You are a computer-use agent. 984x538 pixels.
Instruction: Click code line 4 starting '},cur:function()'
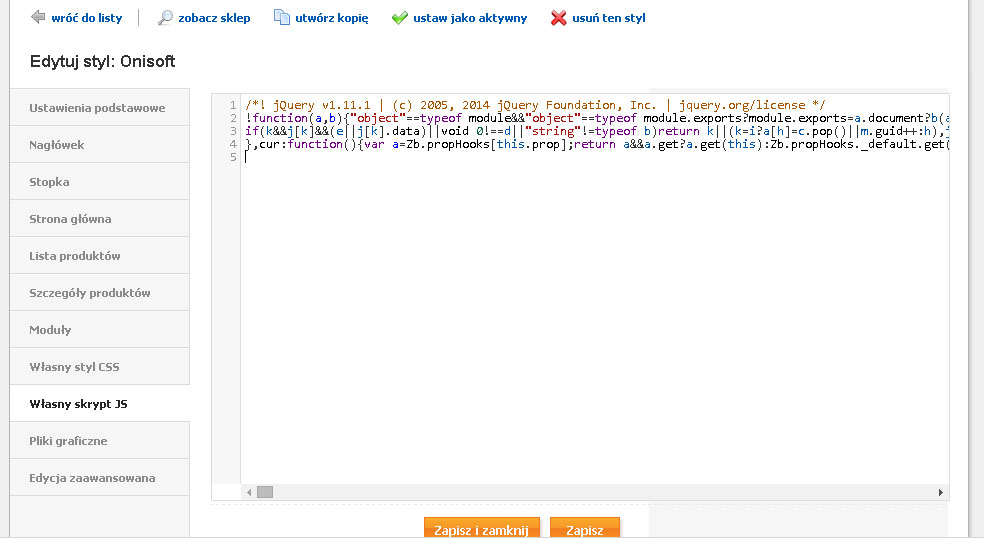point(596,144)
